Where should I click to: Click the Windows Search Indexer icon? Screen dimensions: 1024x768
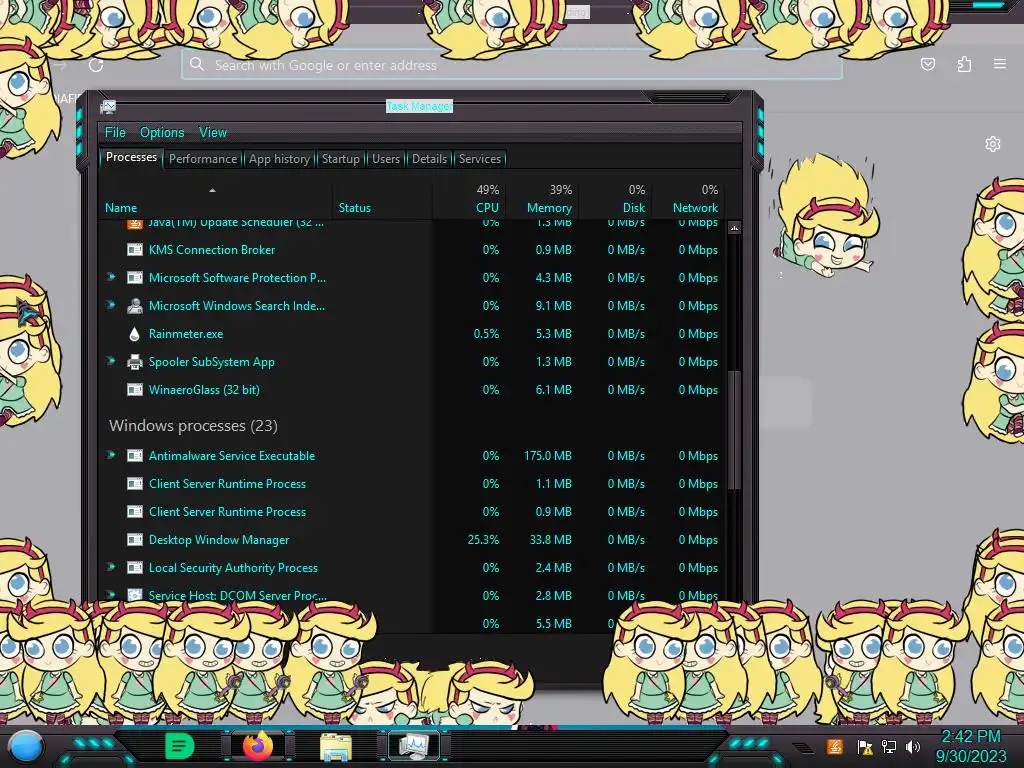(135, 306)
